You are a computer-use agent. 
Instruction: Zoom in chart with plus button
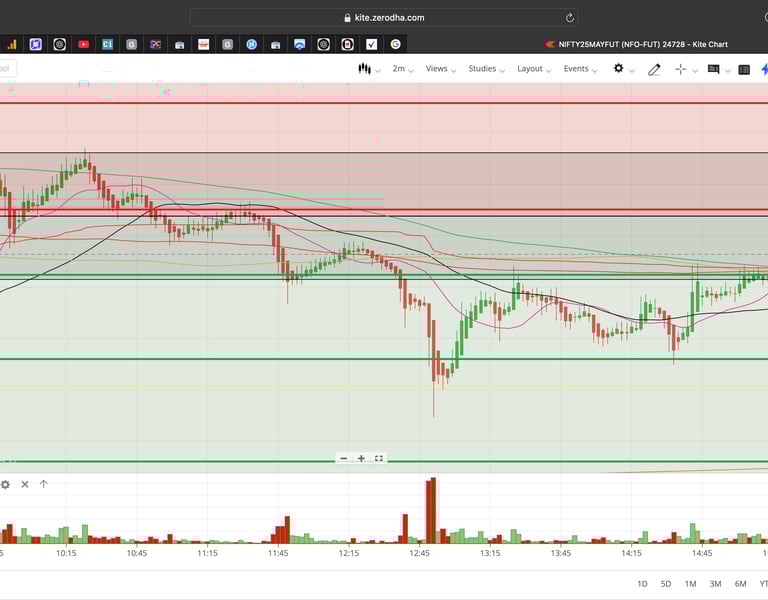(361, 458)
